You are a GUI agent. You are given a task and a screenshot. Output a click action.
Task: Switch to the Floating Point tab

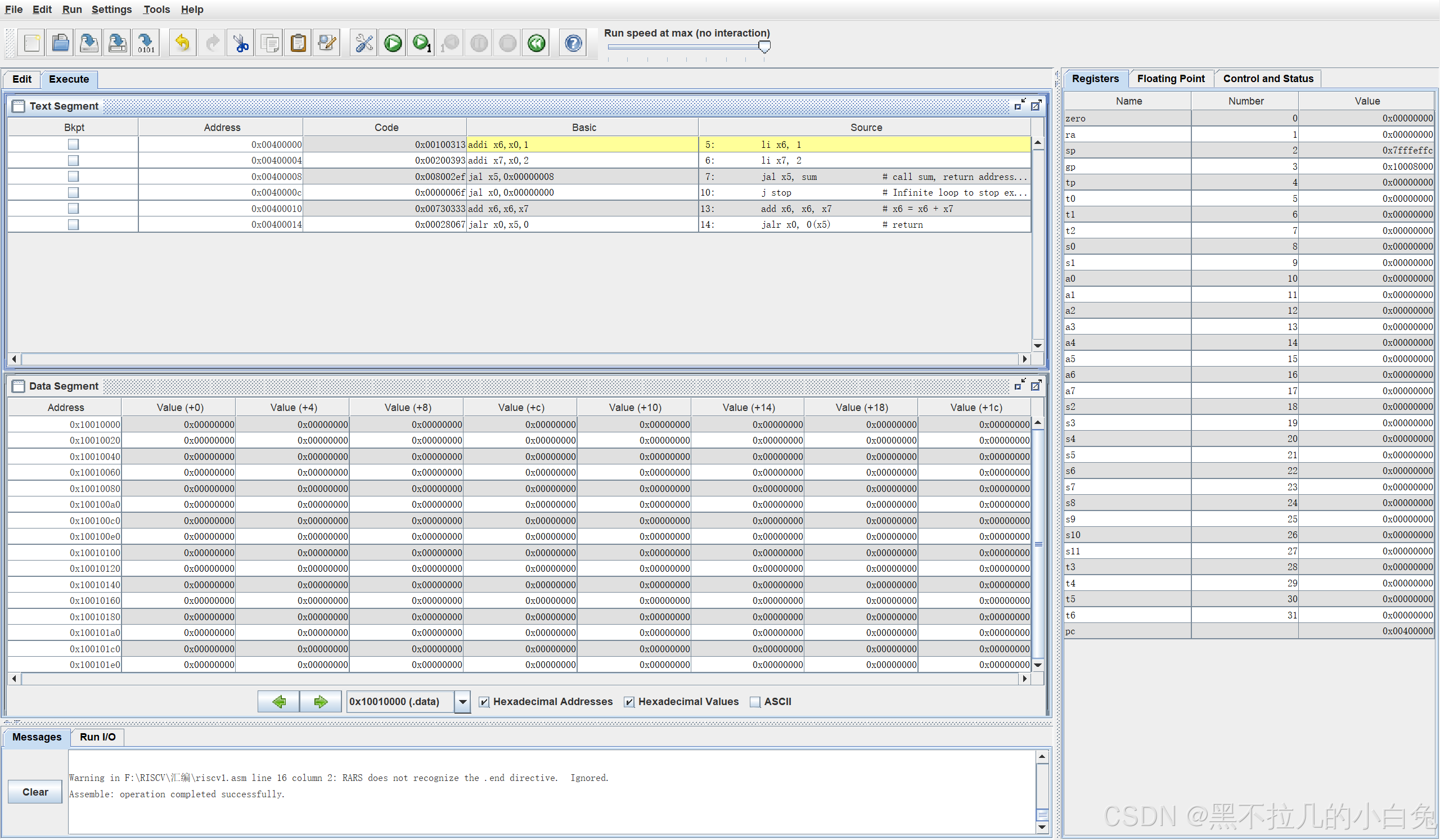1171,79
